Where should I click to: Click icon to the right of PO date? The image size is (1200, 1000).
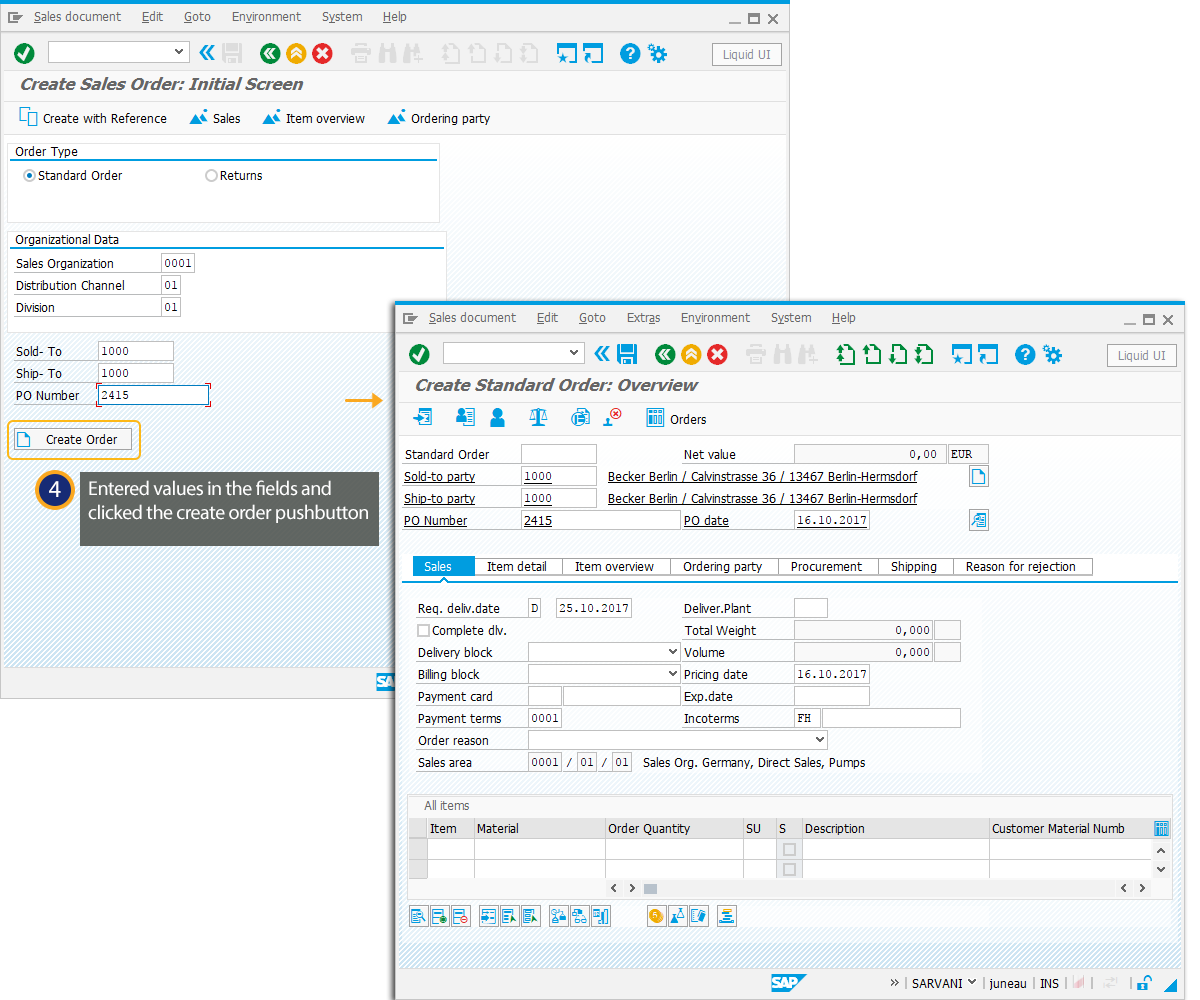click(x=979, y=520)
